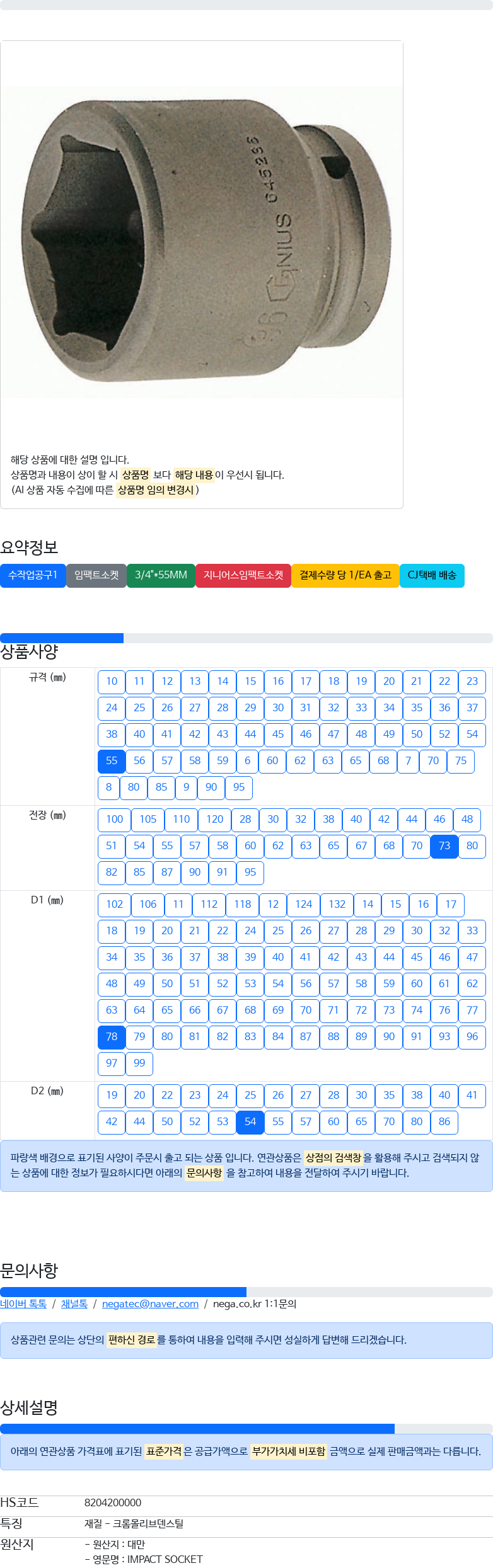Click the yellow 결제수량 당 1/EA 출고 badge

point(345,575)
